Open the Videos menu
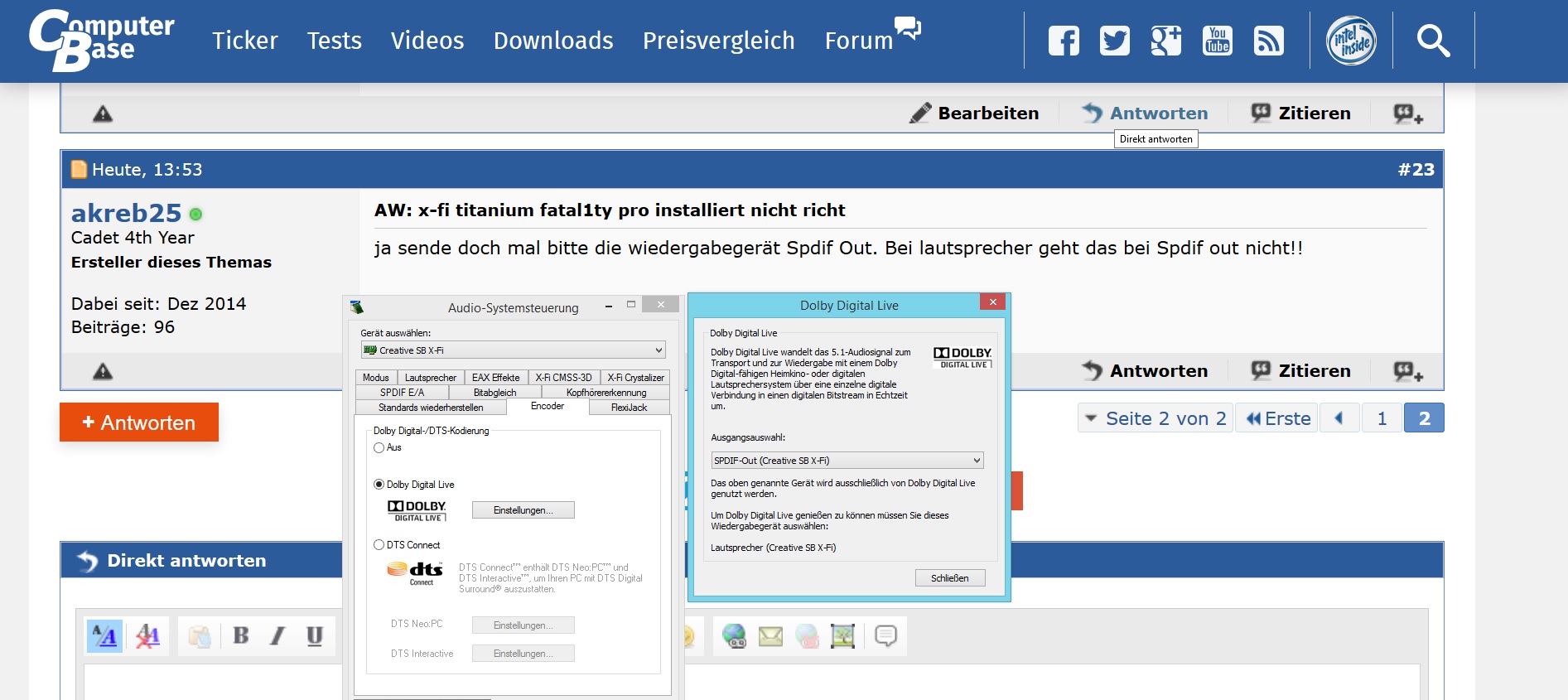Viewport: 1568px width, 700px height. pyautogui.click(x=427, y=41)
